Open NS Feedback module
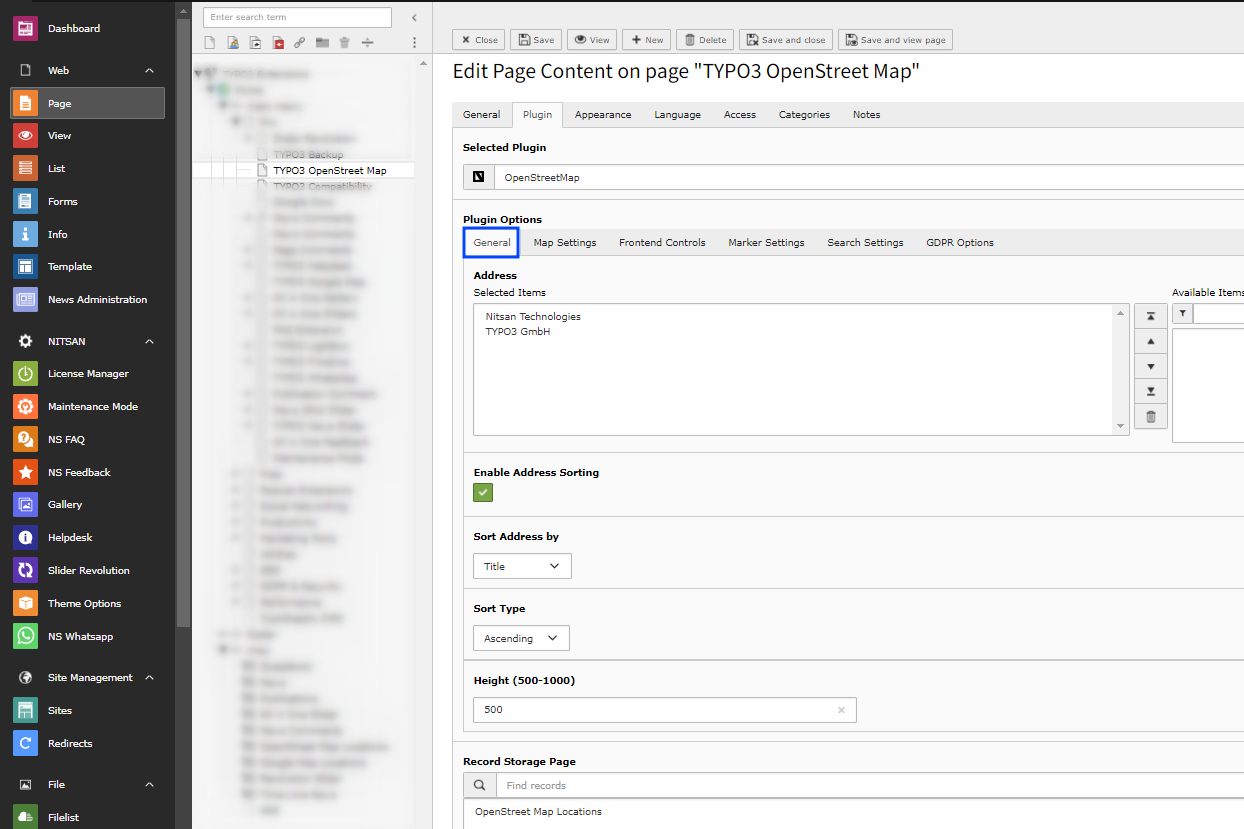This screenshot has width=1244, height=829. [x=88, y=472]
